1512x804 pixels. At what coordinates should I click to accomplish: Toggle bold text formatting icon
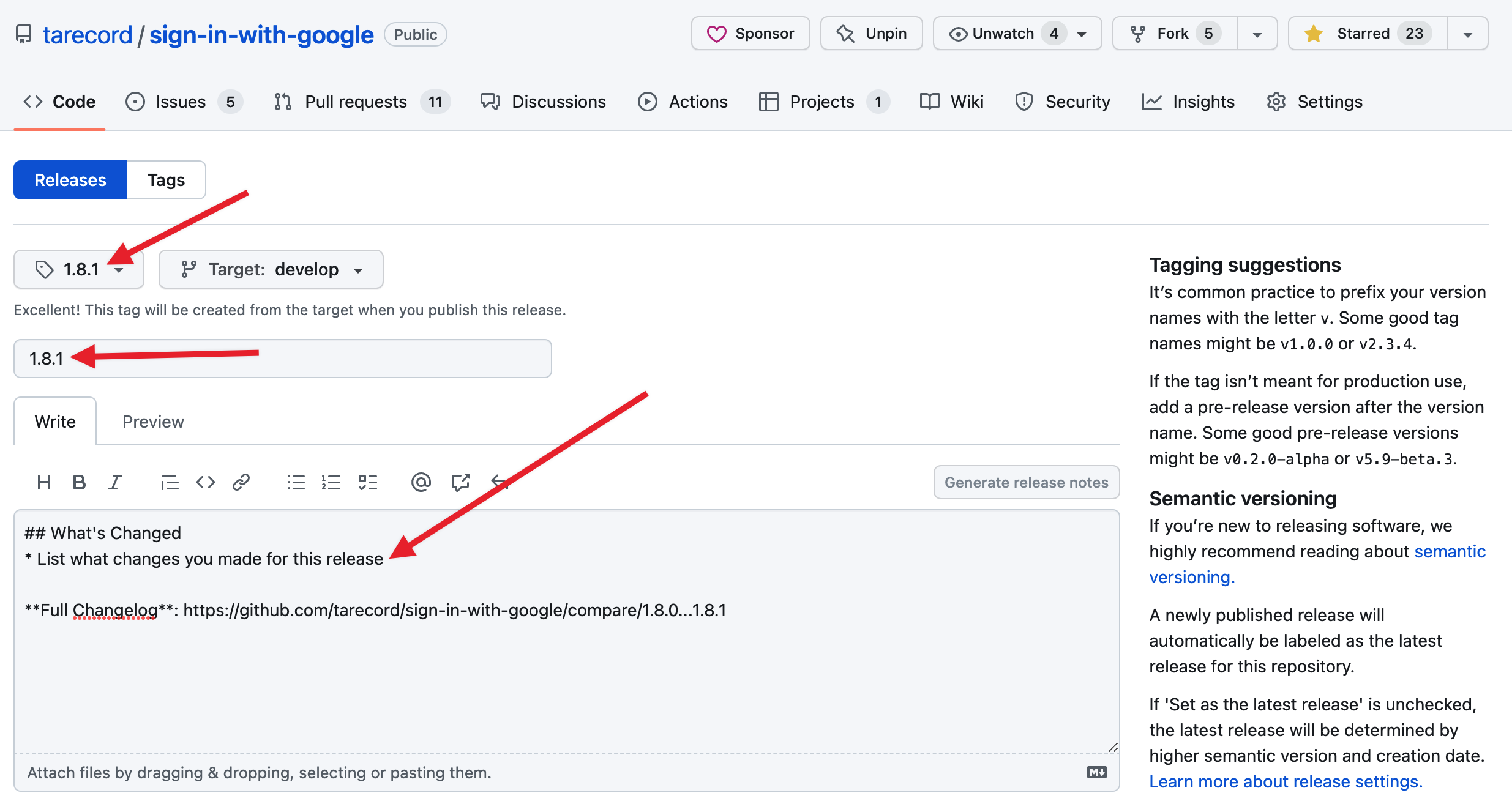pos(79,483)
